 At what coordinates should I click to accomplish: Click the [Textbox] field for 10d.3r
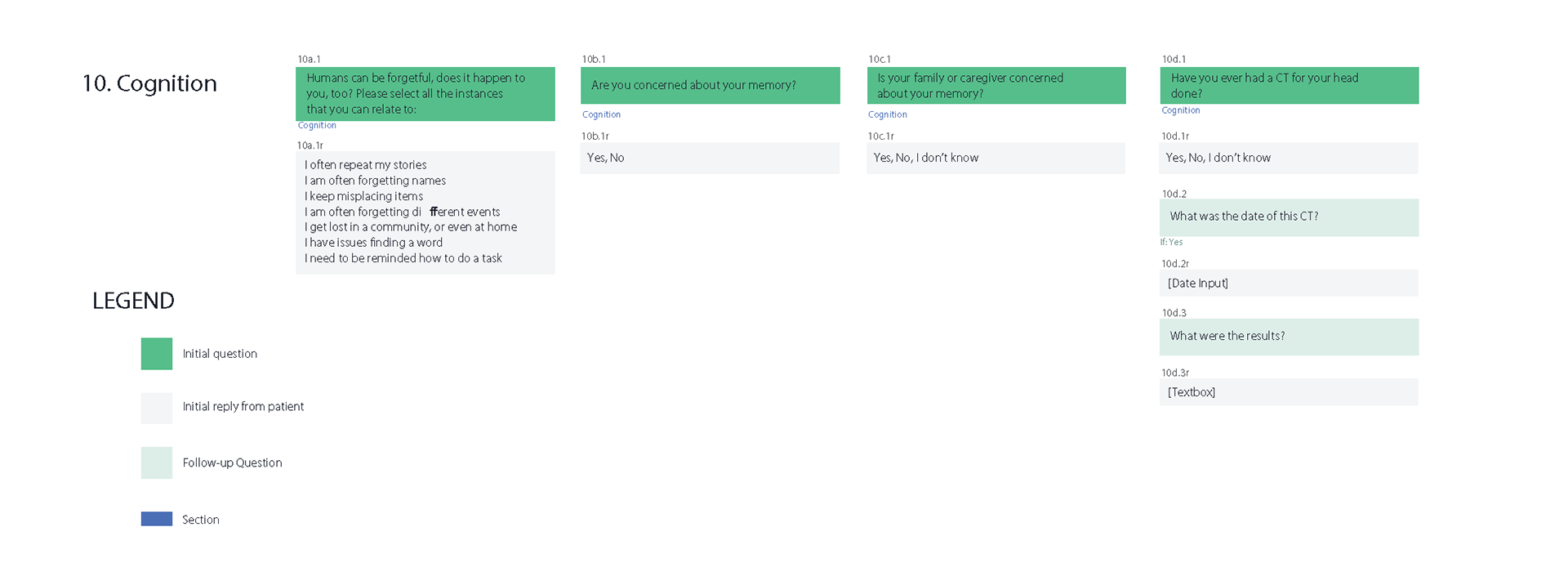(1289, 392)
